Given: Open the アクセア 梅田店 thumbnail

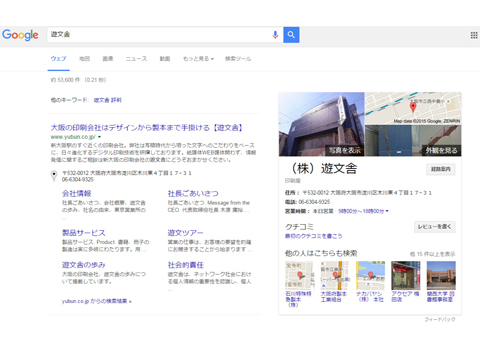Looking at the screenshot, I should (405, 276).
